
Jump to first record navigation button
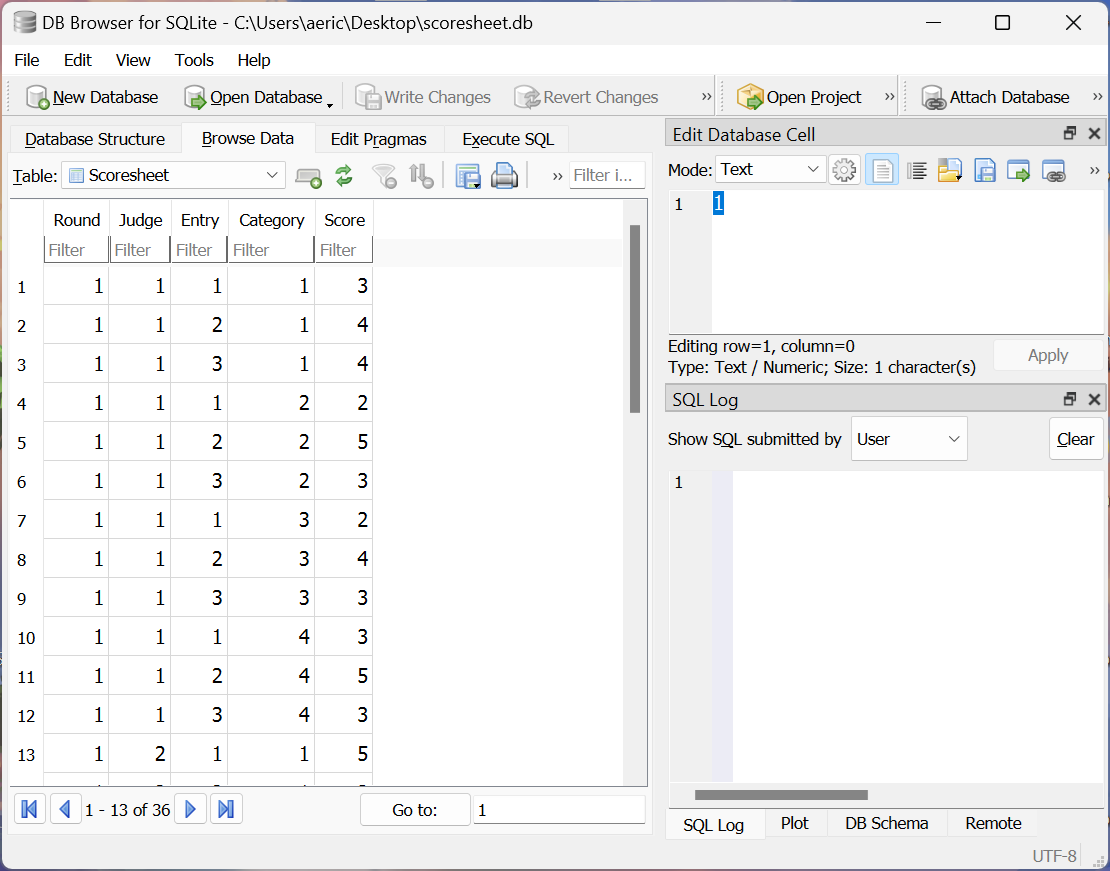point(30,809)
